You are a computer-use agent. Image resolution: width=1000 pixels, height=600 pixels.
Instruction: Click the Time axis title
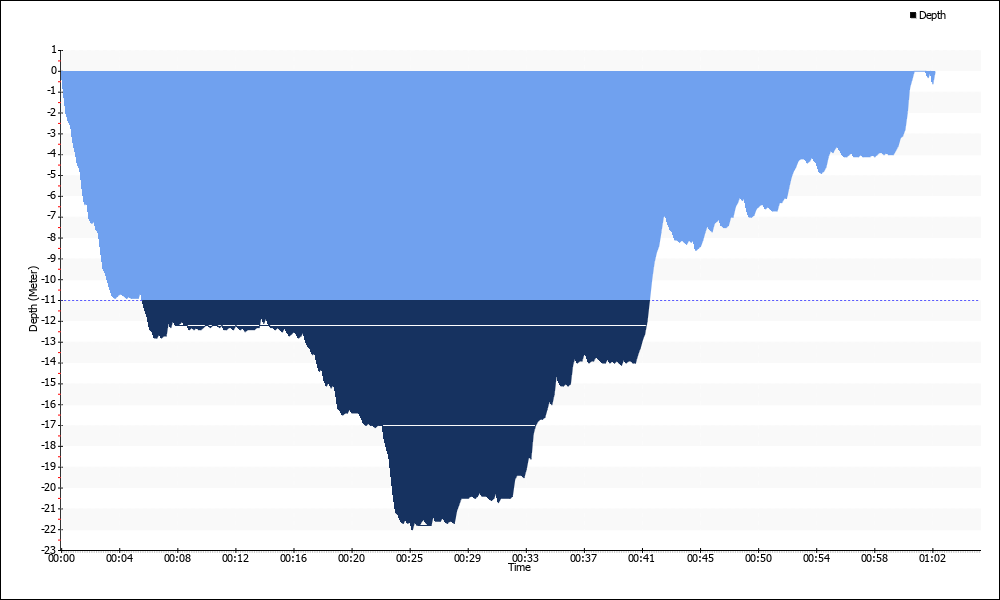coord(519,567)
